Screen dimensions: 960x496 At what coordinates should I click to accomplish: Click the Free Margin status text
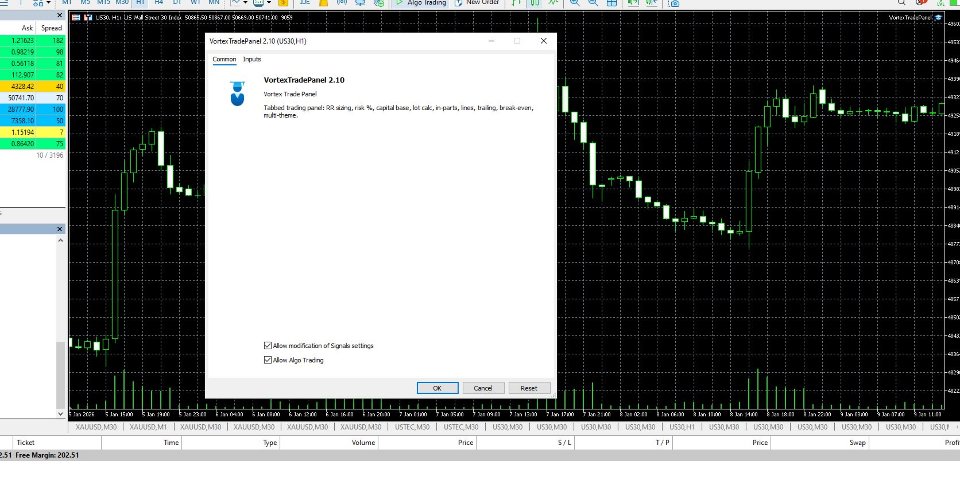point(47,456)
